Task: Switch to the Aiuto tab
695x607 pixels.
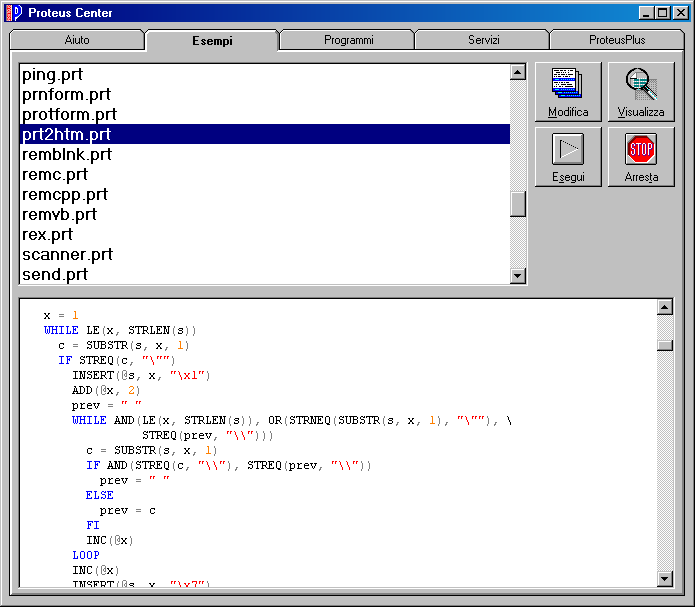Action: pos(77,40)
